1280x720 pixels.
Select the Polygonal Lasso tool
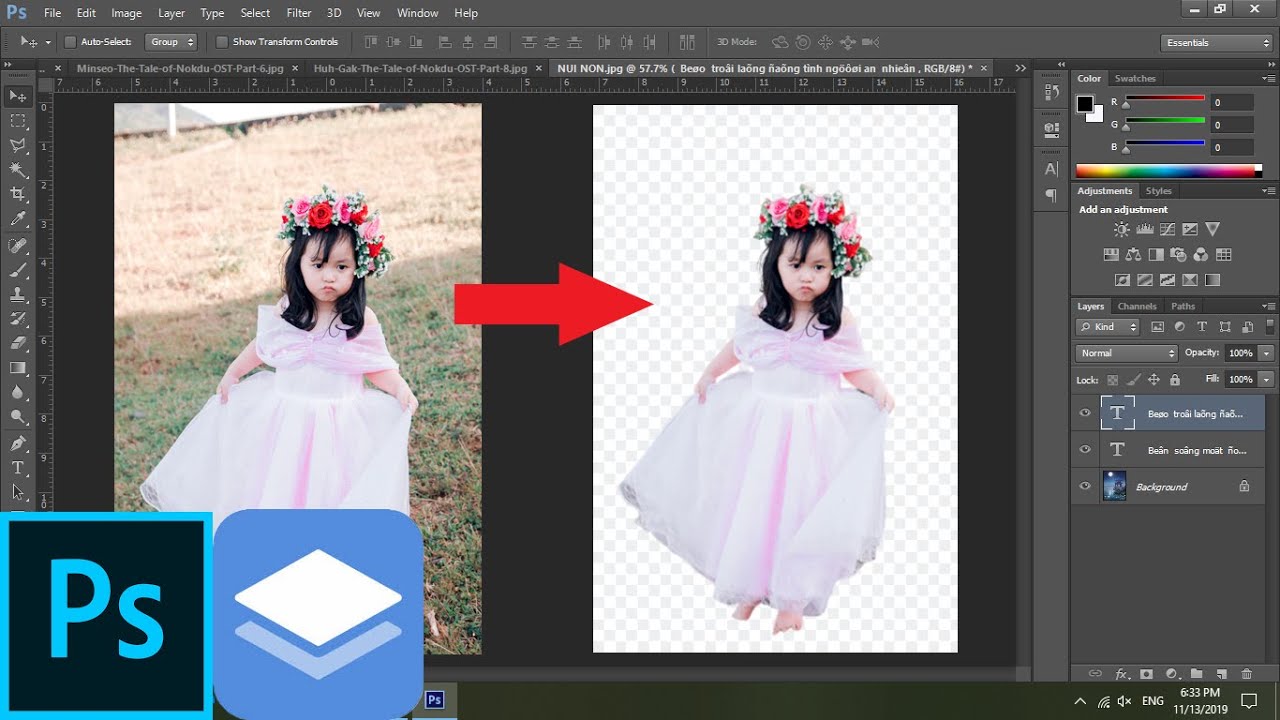point(18,146)
